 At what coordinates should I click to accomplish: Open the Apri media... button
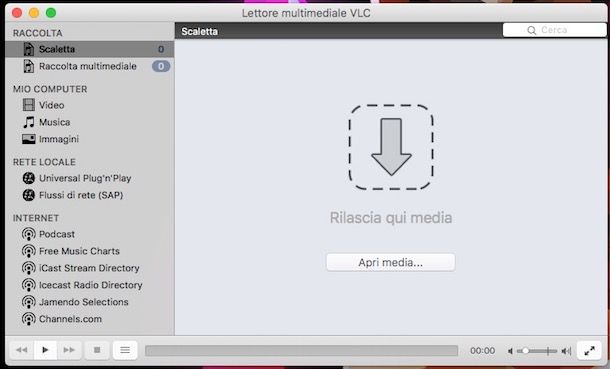[x=391, y=262]
